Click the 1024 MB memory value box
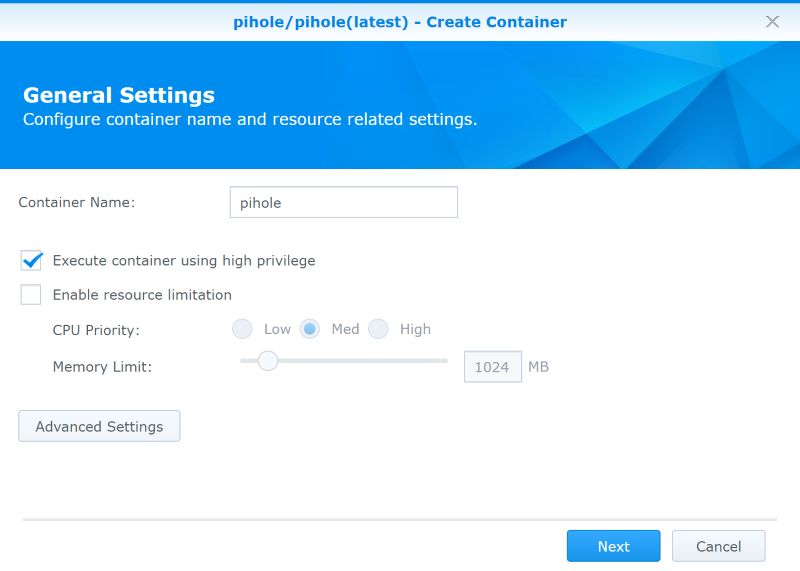The height and width of the screenshot is (571, 800). point(492,366)
